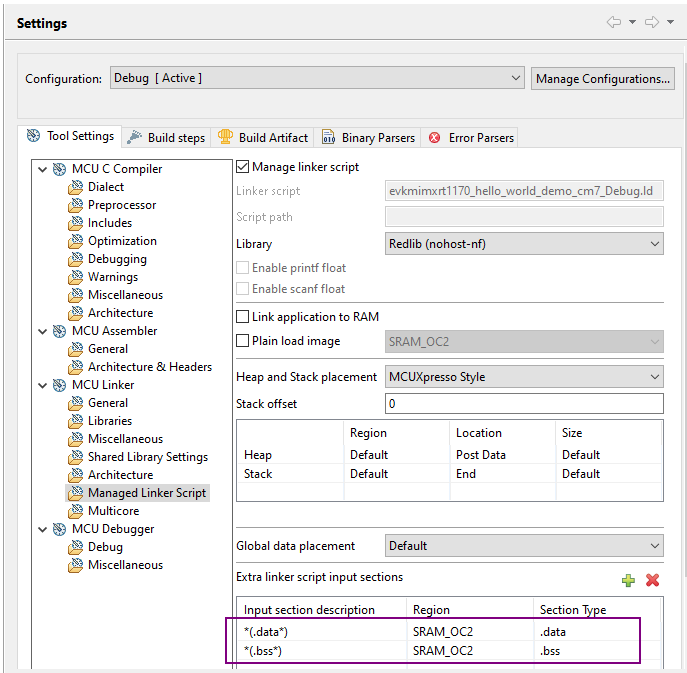Open the back history dropdown arrow
Viewport: 687px width, 673px height.
click(x=632, y=22)
